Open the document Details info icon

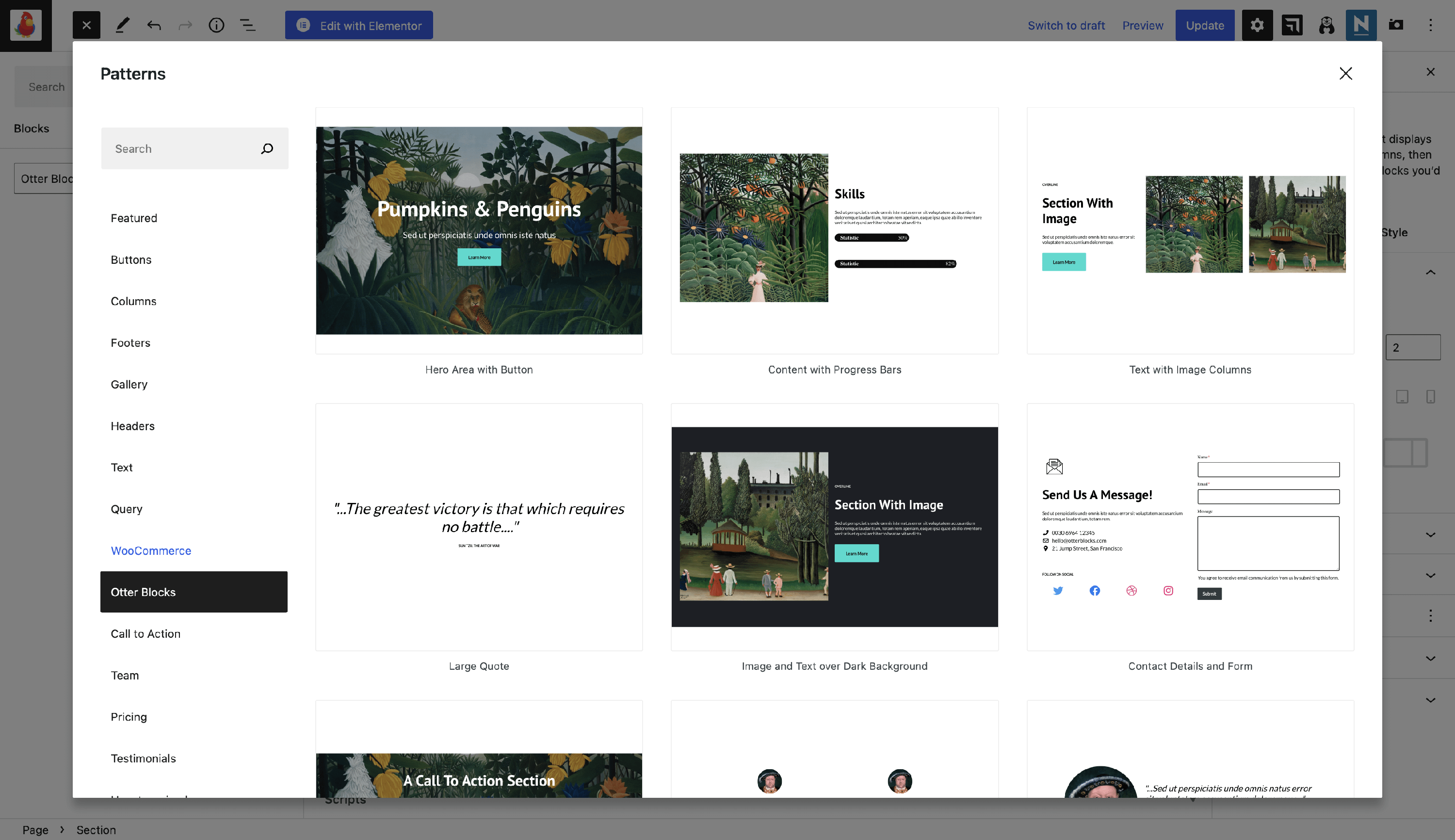[216, 25]
